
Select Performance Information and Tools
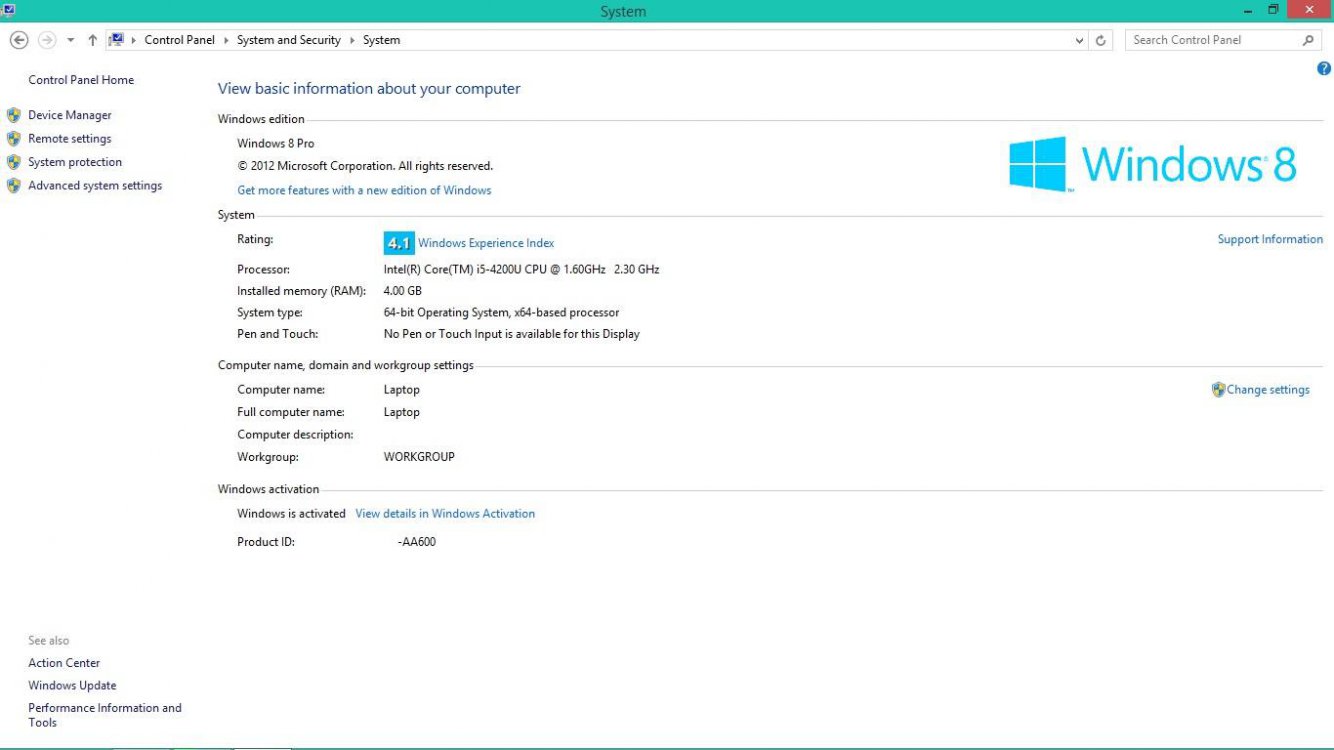coord(105,714)
